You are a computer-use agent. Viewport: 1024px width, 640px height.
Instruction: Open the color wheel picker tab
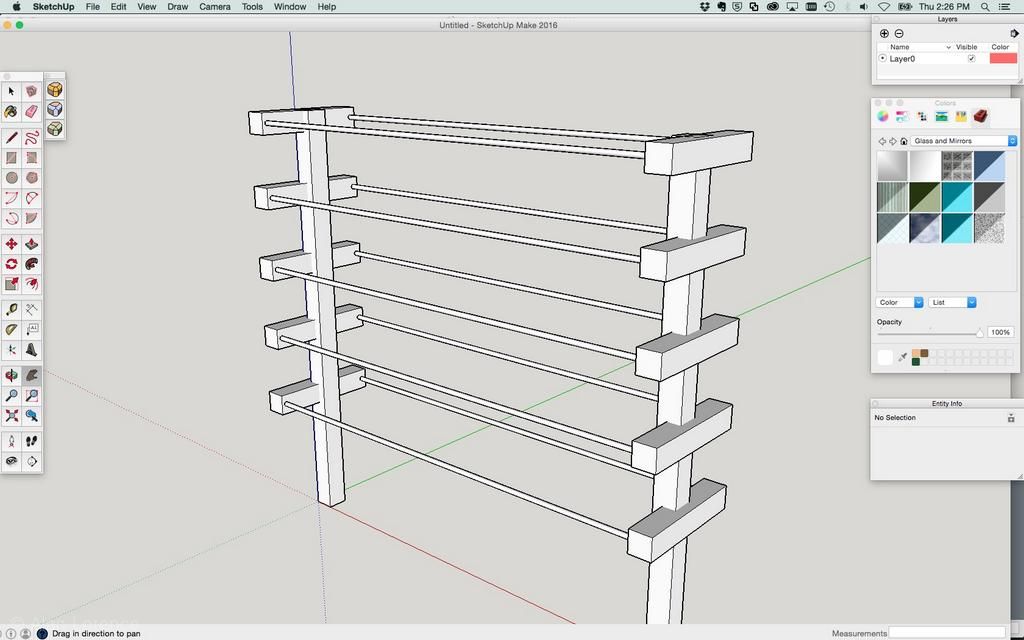click(883, 116)
